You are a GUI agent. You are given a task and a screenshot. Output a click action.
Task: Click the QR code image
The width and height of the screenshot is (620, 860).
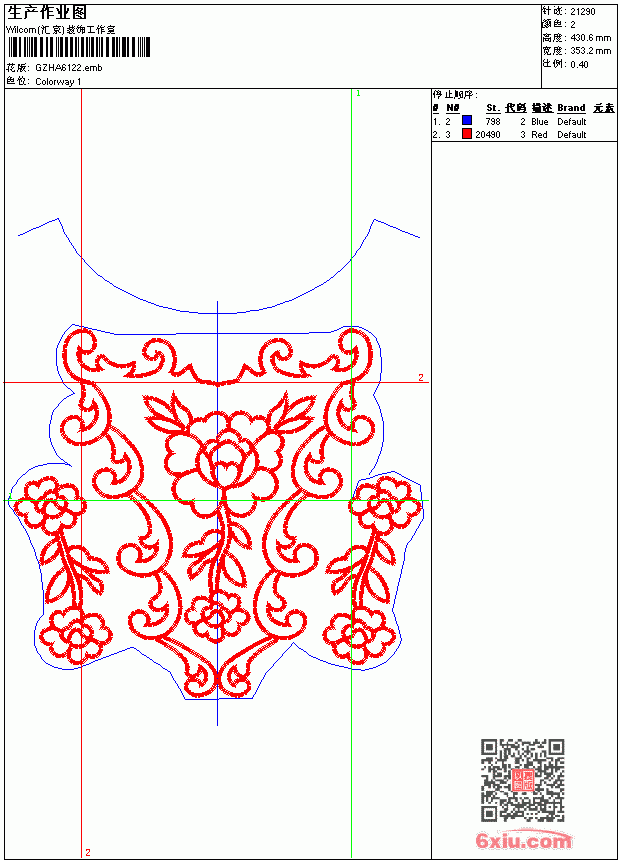[523, 780]
